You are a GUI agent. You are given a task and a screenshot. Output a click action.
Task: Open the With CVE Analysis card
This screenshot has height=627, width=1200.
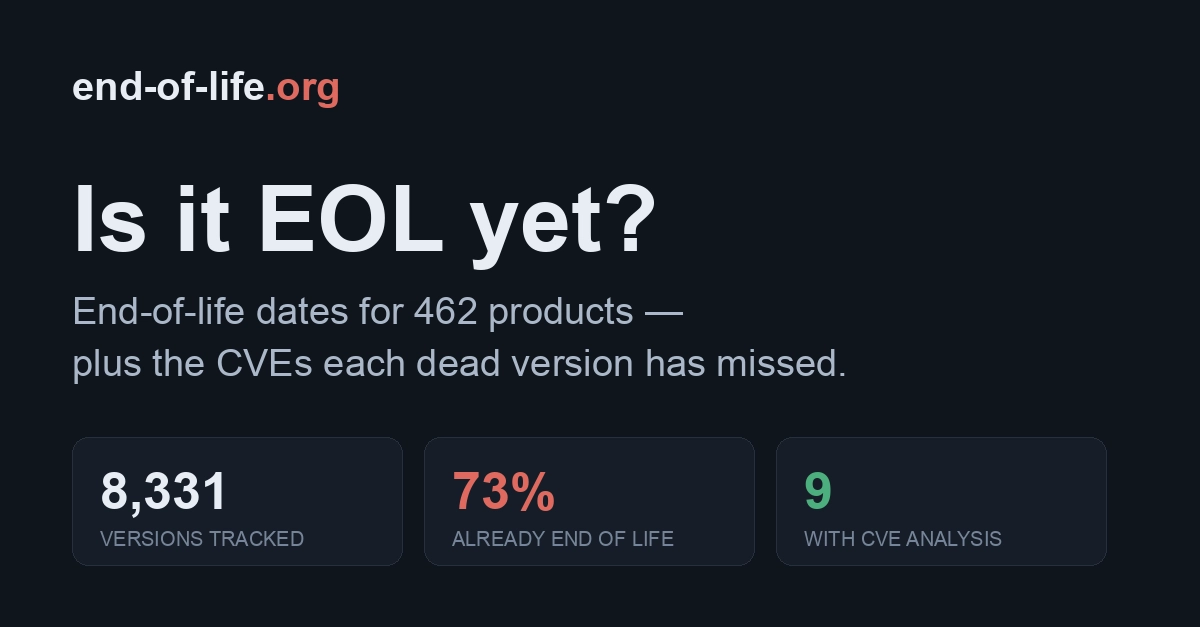(x=941, y=501)
